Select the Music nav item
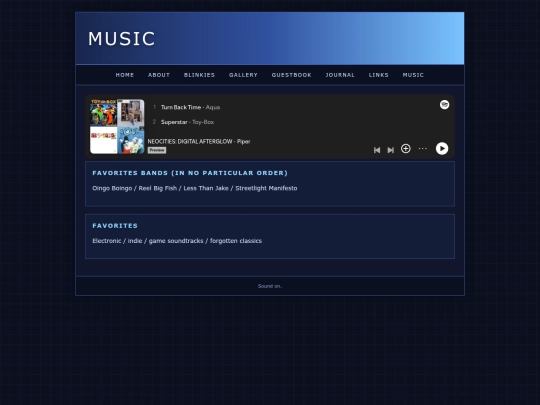The height and width of the screenshot is (405, 540). point(413,75)
